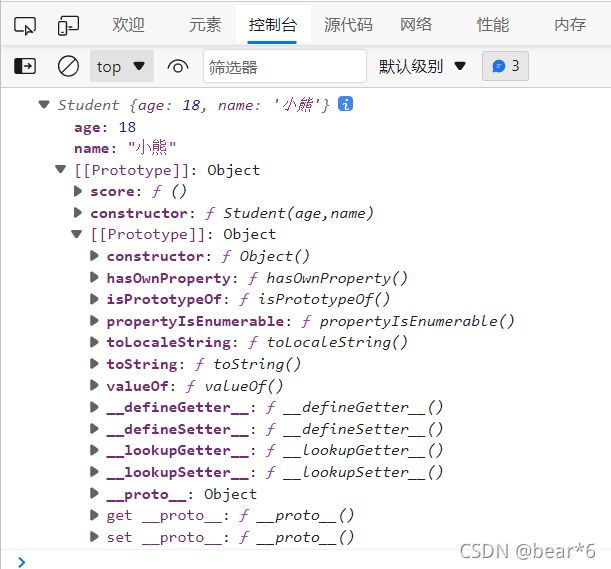Screen dimensions: 611x569
Task: Open the 默认级别 log level dropdown
Action: (x=422, y=66)
